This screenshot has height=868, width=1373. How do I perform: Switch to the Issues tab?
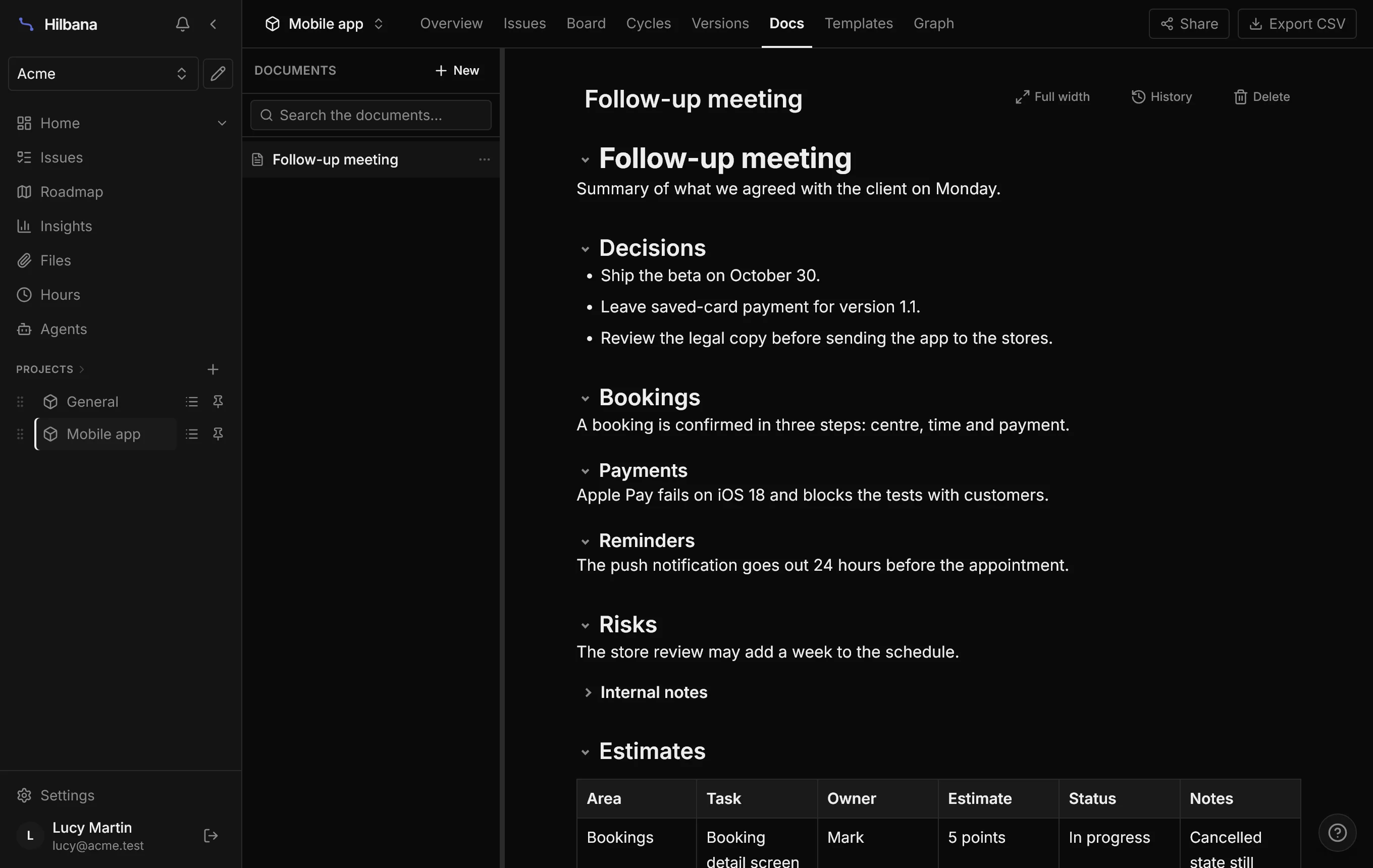[524, 24]
